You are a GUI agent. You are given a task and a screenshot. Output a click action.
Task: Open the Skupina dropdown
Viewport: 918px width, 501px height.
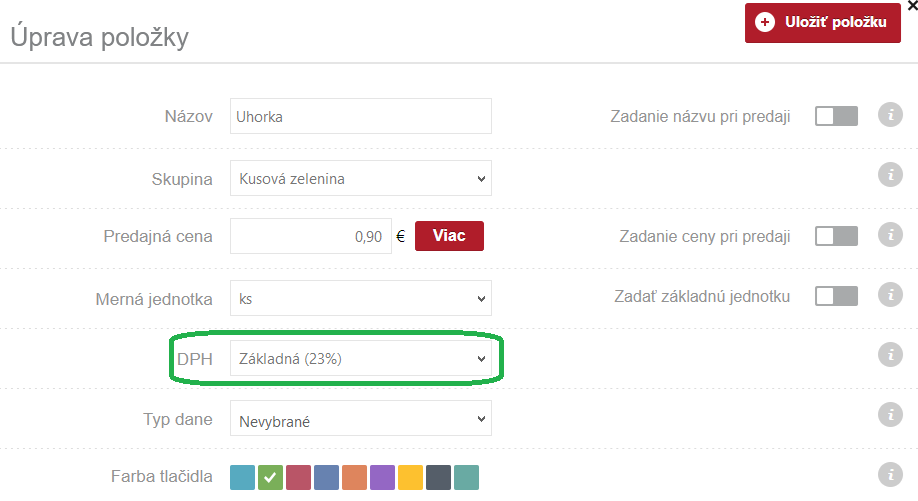click(x=361, y=179)
